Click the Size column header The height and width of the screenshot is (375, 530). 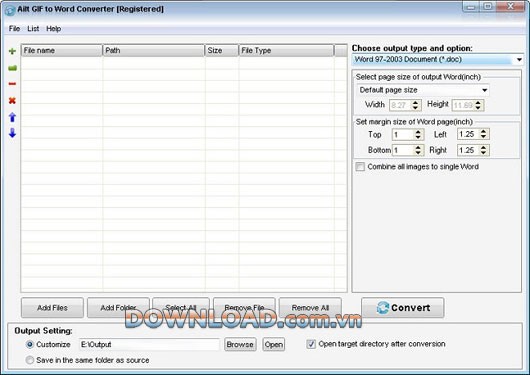pyautogui.click(x=221, y=50)
